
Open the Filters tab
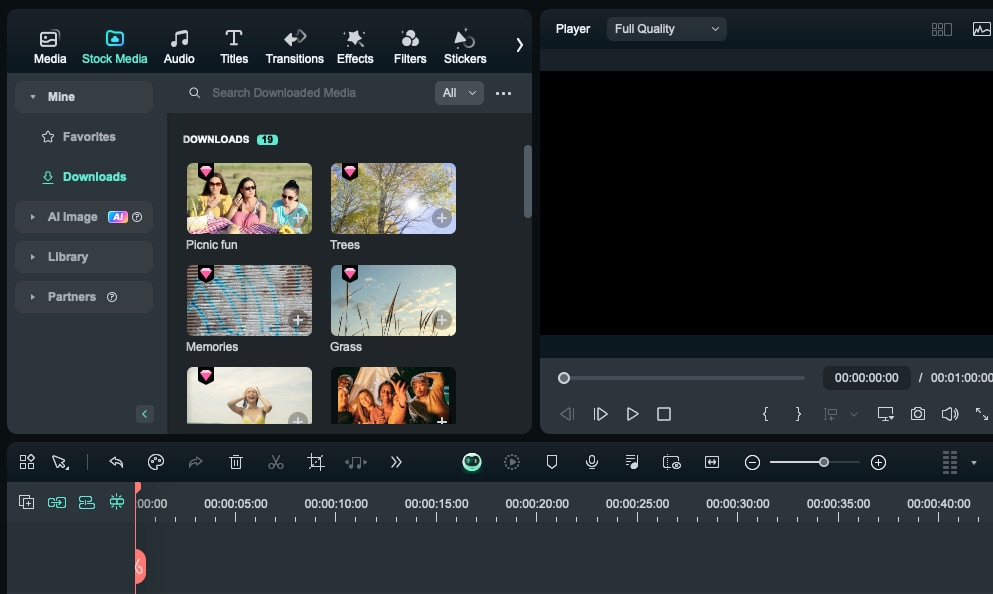(410, 47)
